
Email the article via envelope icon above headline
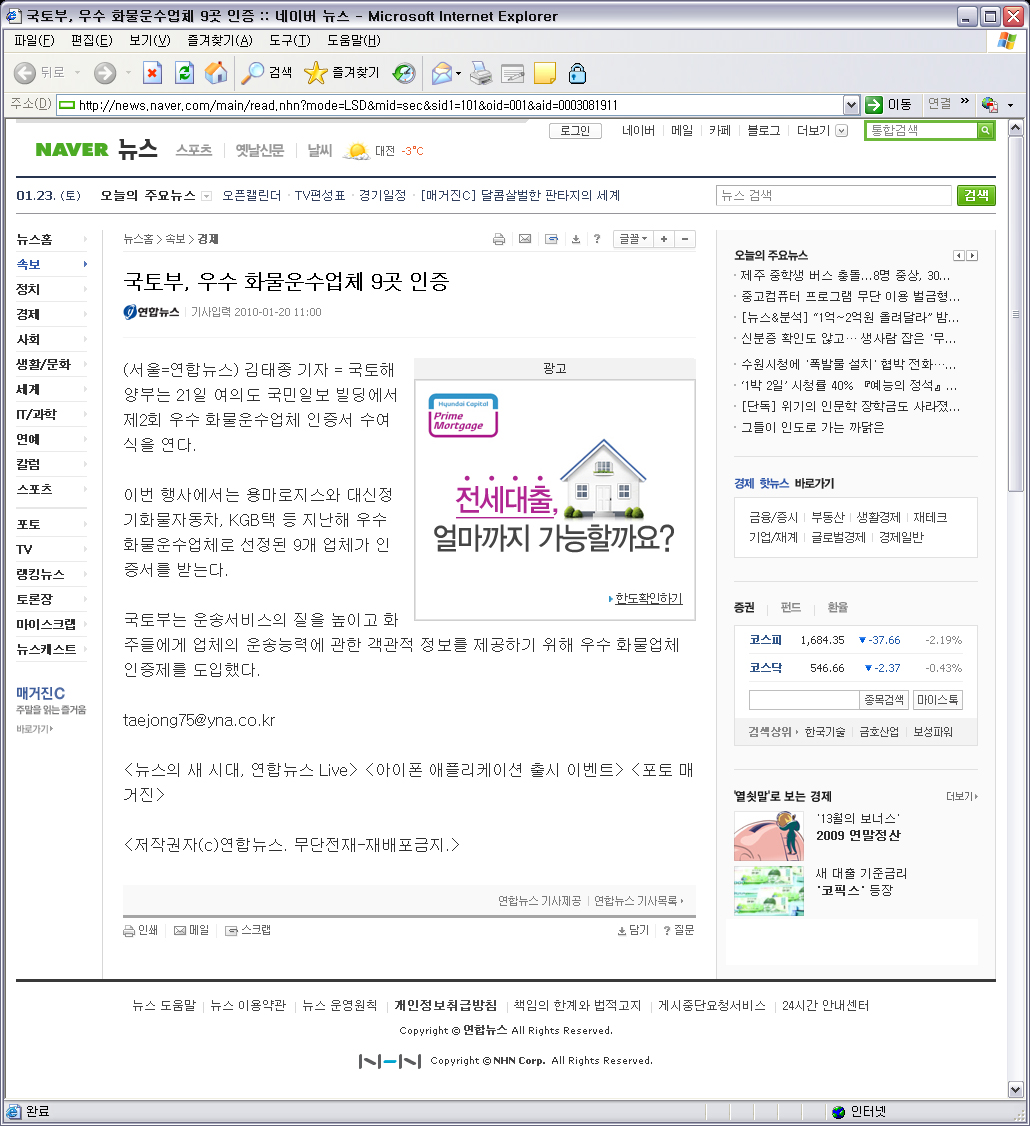525,239
